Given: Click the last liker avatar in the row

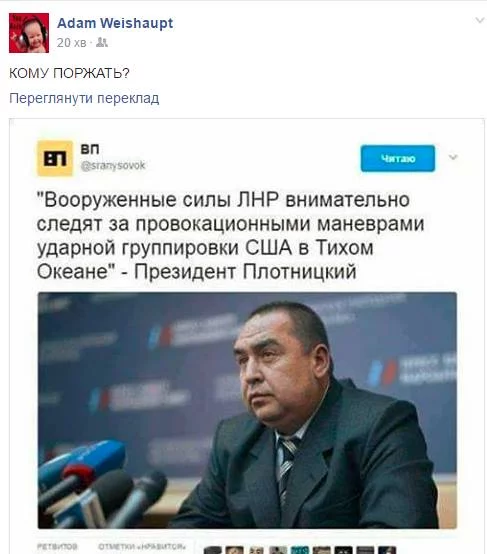Looking at the screenshot, I should [x=387, y=550].
